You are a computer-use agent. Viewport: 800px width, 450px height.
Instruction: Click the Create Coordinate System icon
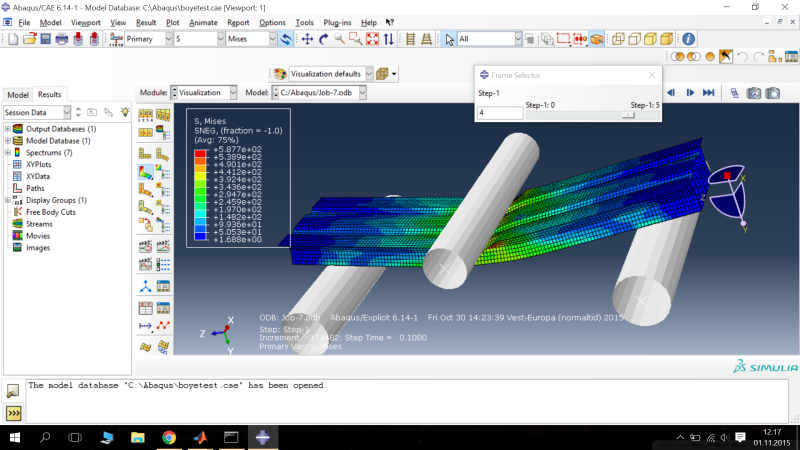tap(145, 286)
